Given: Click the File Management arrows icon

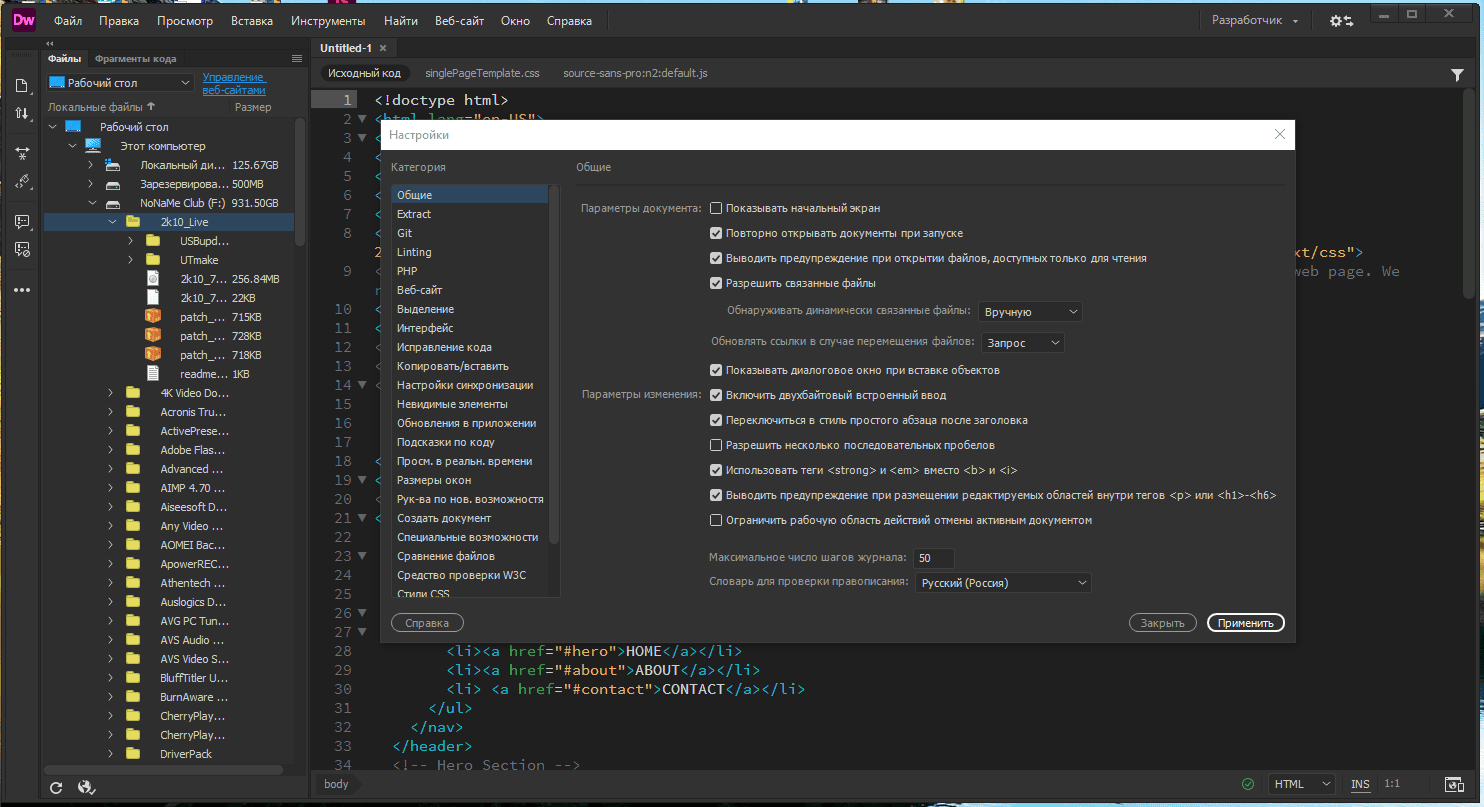Looking at the screenshot, I should click(22, 114).
